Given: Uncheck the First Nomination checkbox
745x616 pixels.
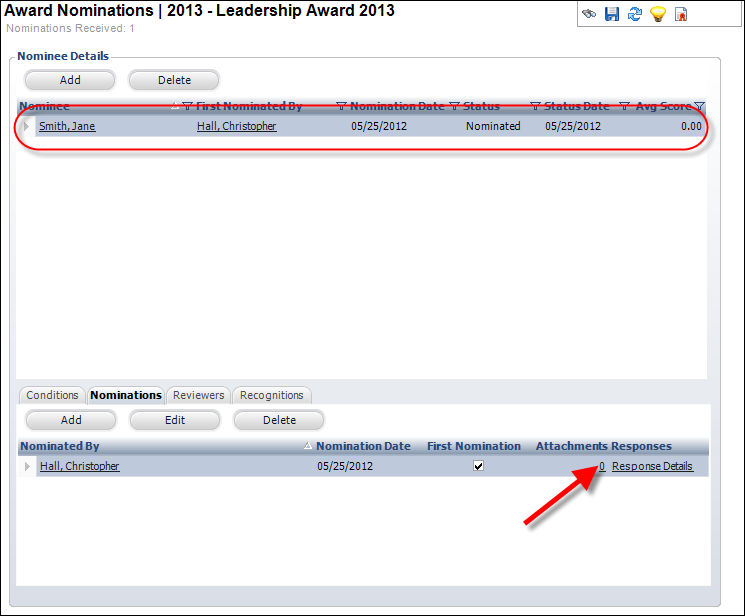Looking at the screenshot, I should [478, 466].
